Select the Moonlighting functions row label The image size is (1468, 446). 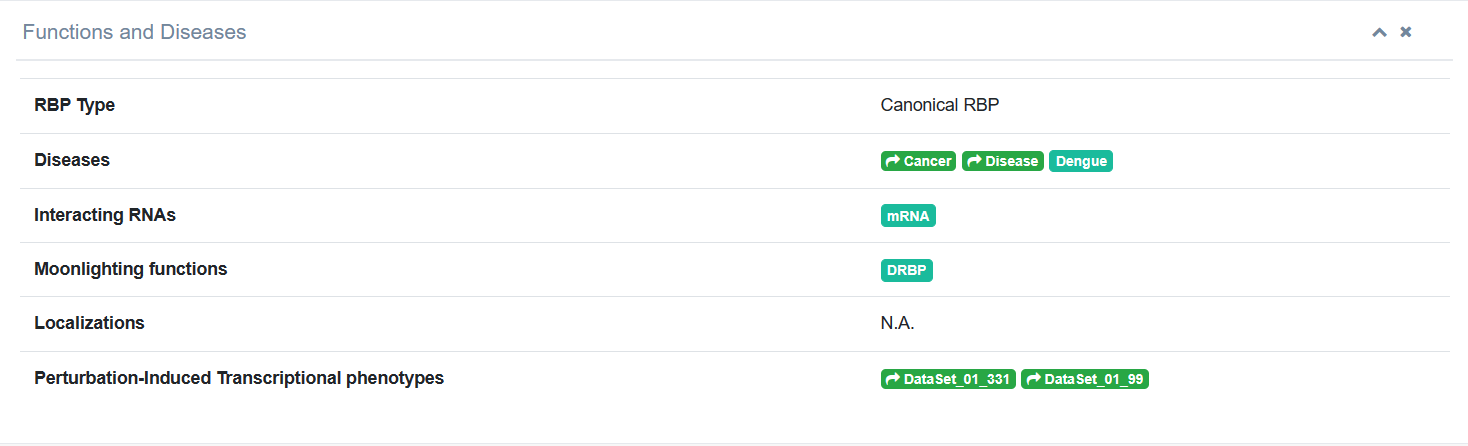click(x=131, y=269)
